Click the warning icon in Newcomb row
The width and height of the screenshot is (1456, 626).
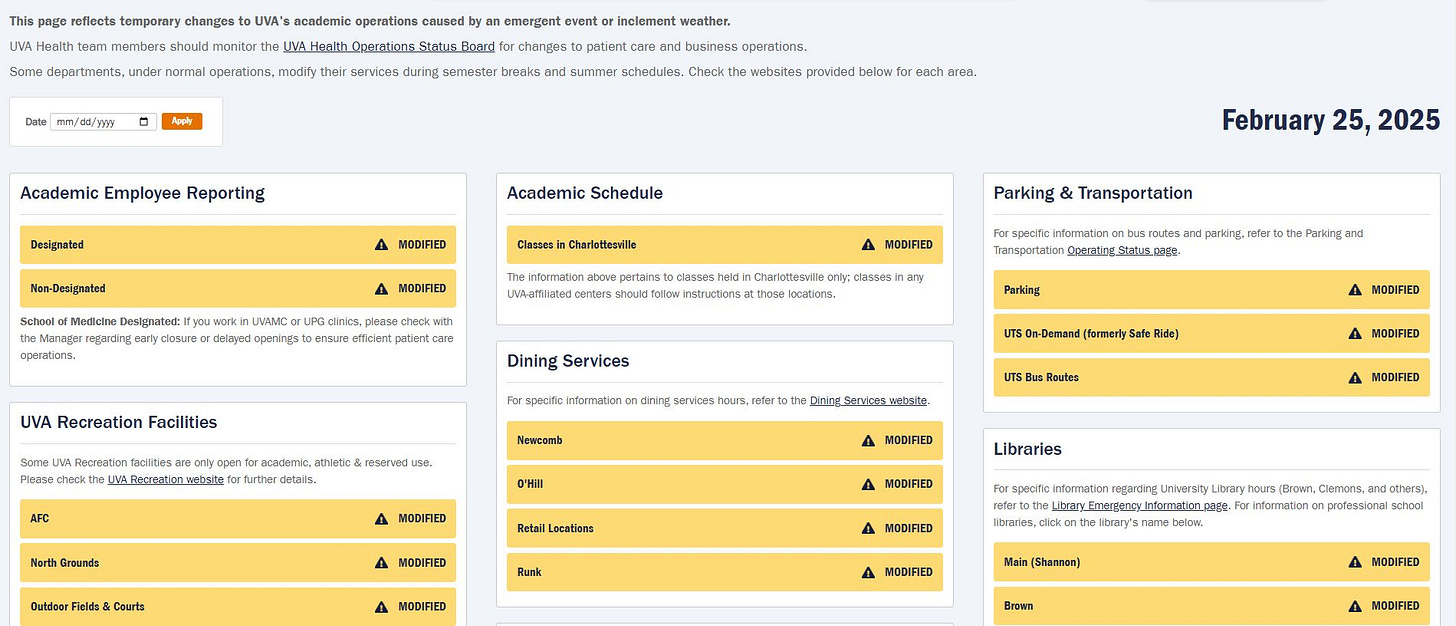click(x=868, y=440)
